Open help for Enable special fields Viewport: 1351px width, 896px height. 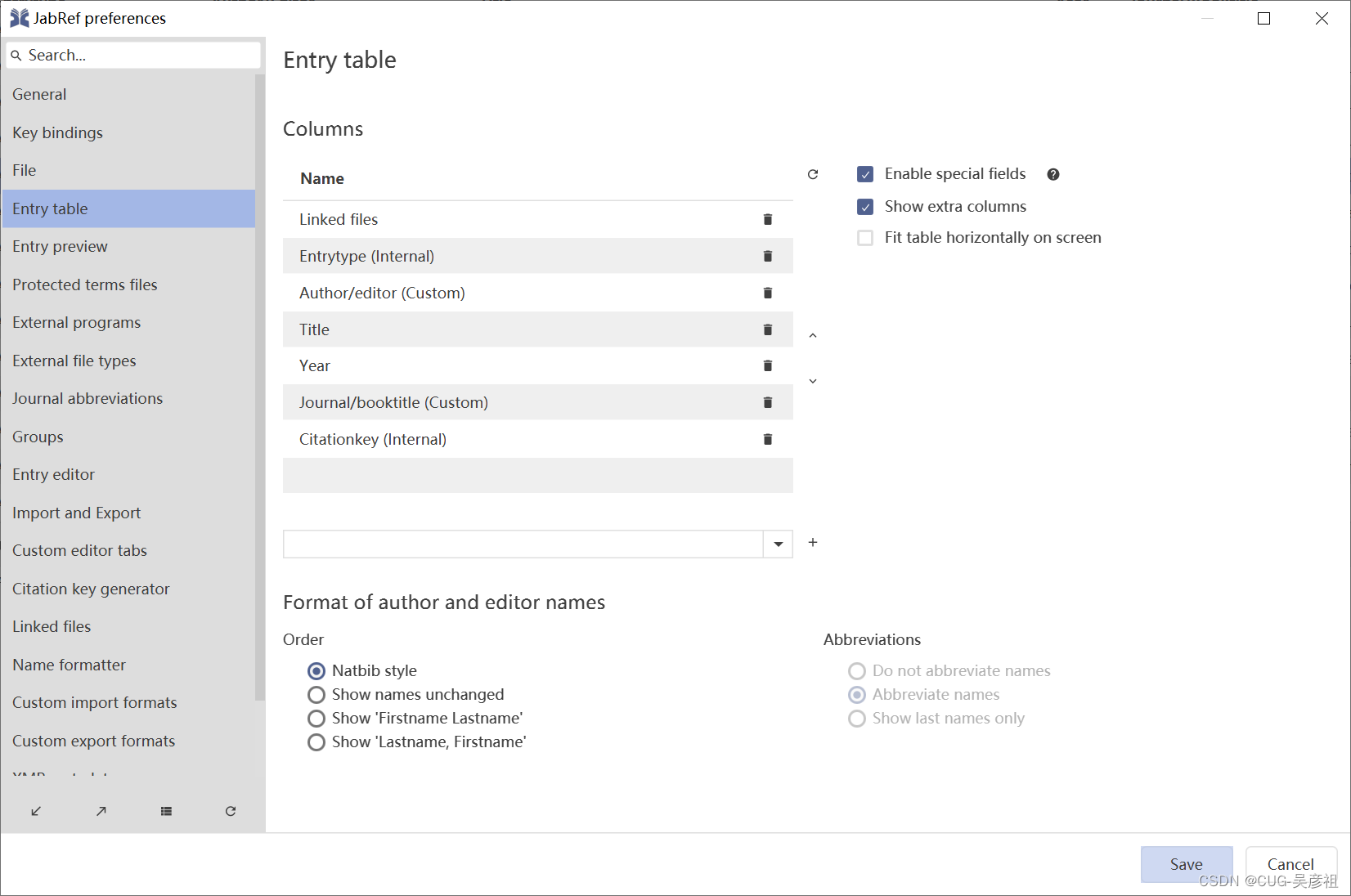[x=1053, y=174]
